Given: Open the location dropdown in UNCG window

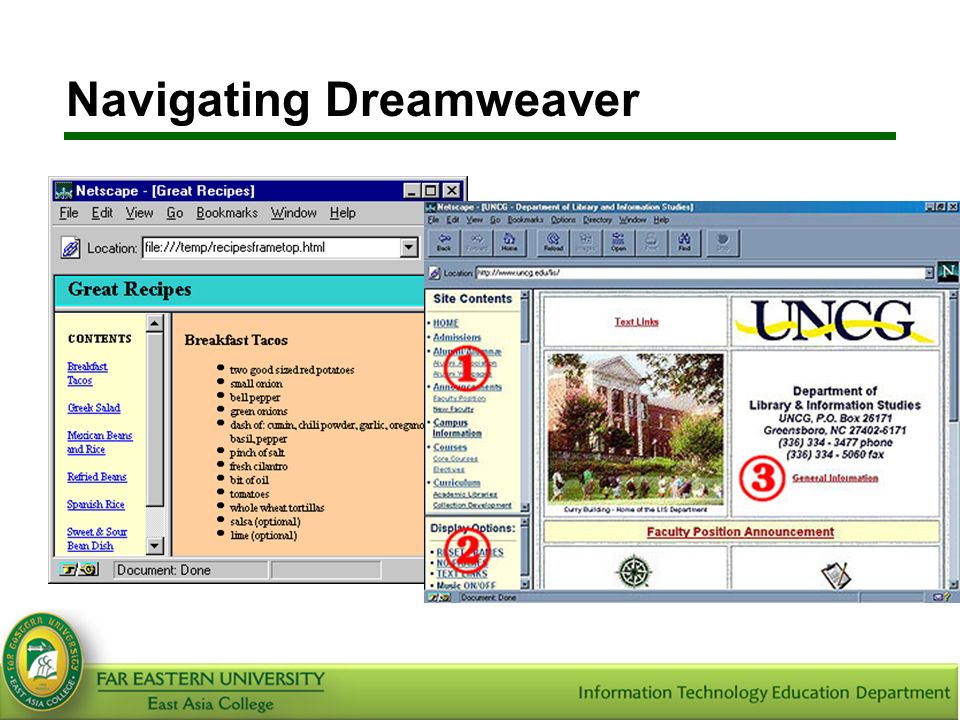Looking at the screenshot, I should tap(929, 272).
